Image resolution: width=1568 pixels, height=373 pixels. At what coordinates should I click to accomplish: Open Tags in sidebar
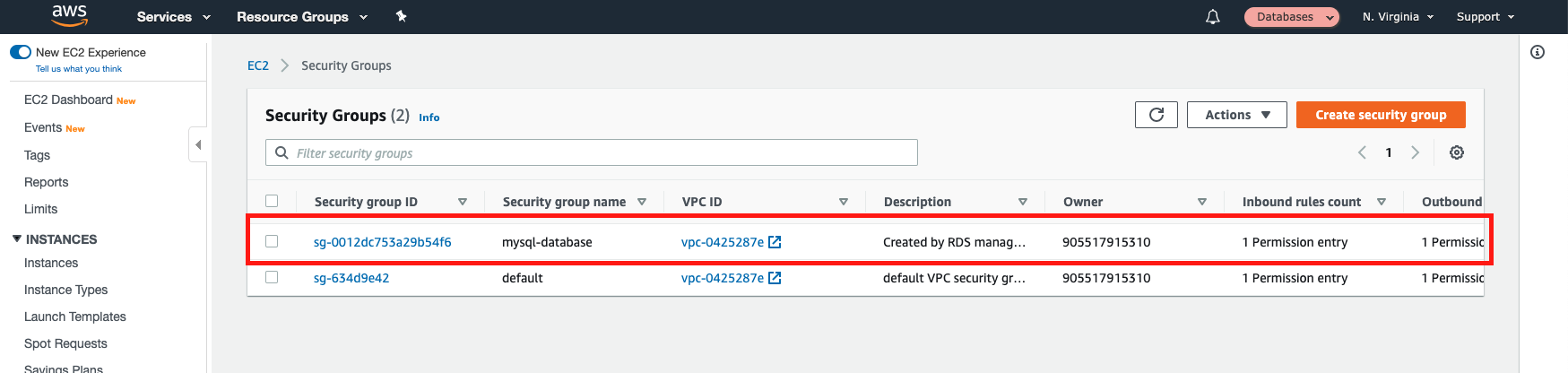(37, 155)
